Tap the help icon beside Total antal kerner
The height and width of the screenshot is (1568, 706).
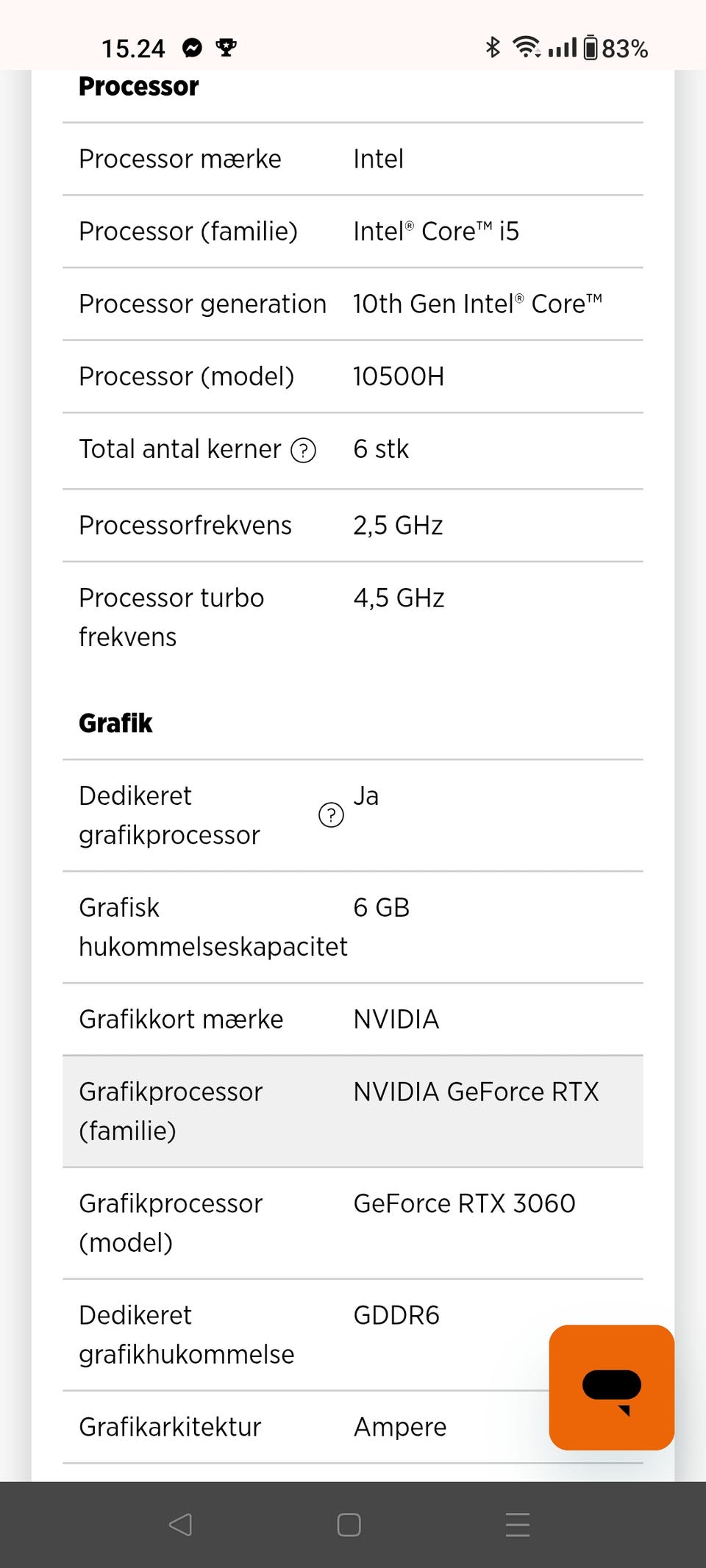pos(303,450)
